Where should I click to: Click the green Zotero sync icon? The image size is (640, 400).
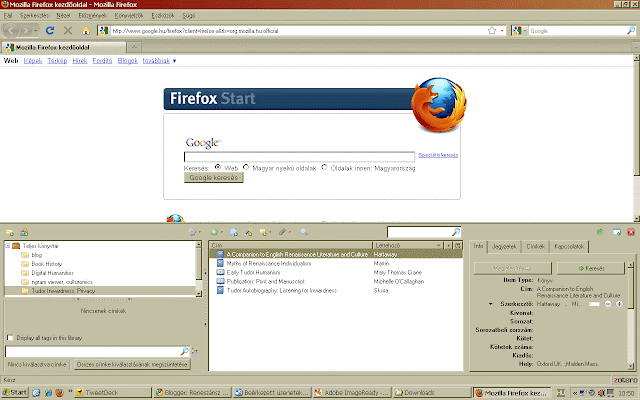600,232
